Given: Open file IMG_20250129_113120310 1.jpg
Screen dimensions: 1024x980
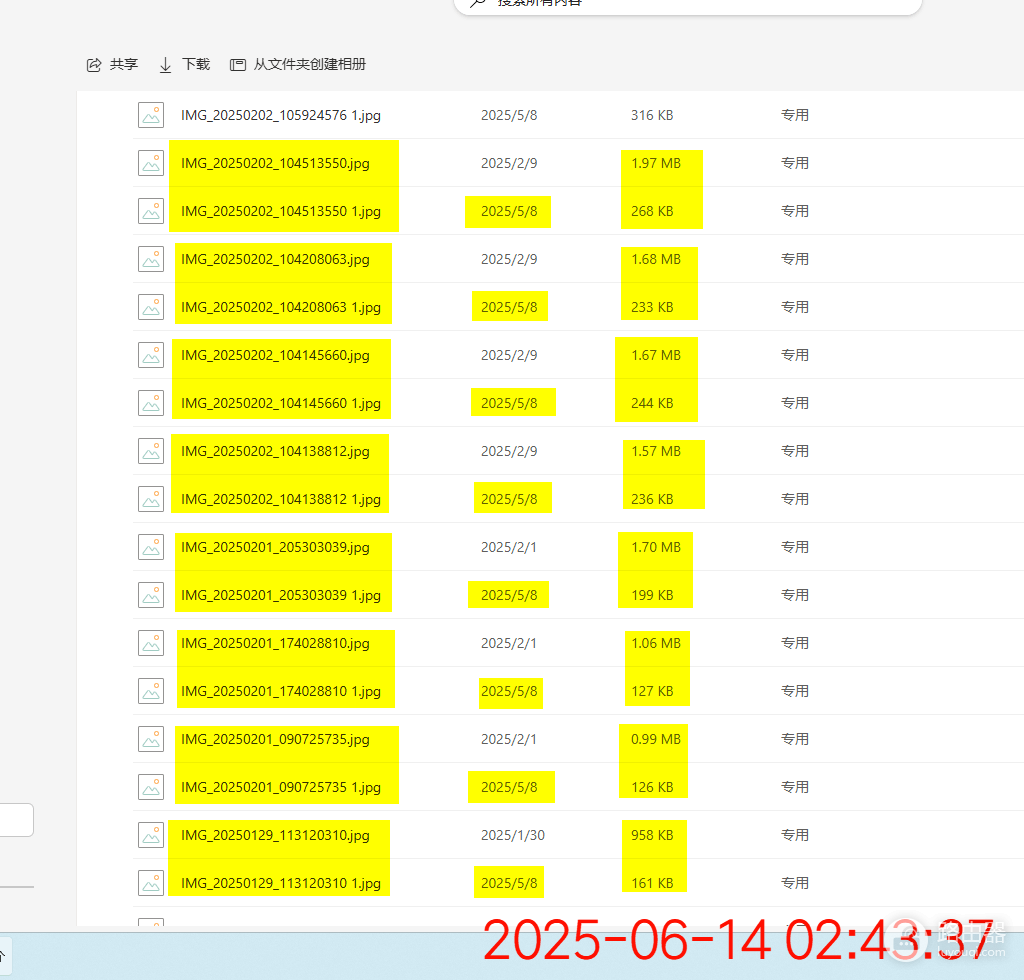Looking at the screenshot, I should click(x=281, y=883).
